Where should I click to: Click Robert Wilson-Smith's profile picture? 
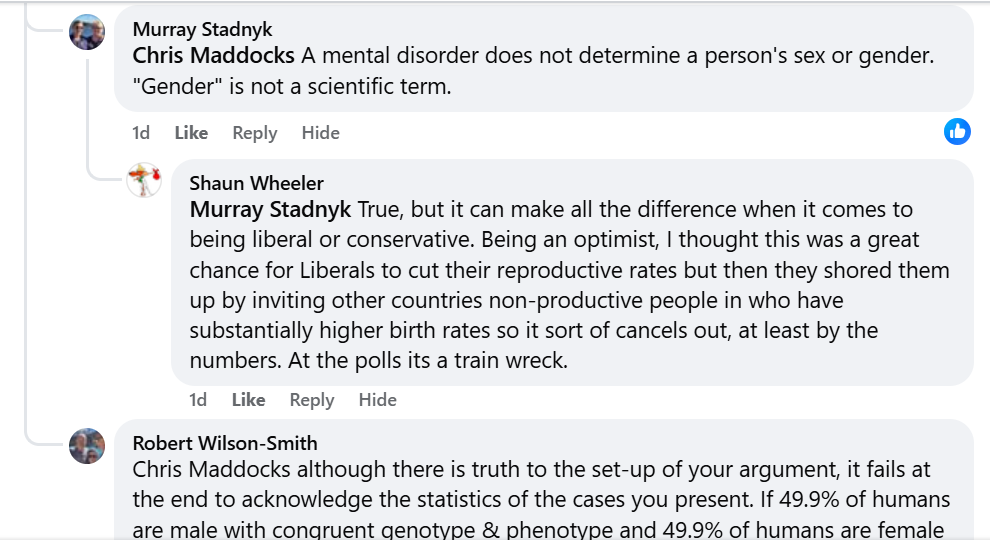(x=87, y=445)
